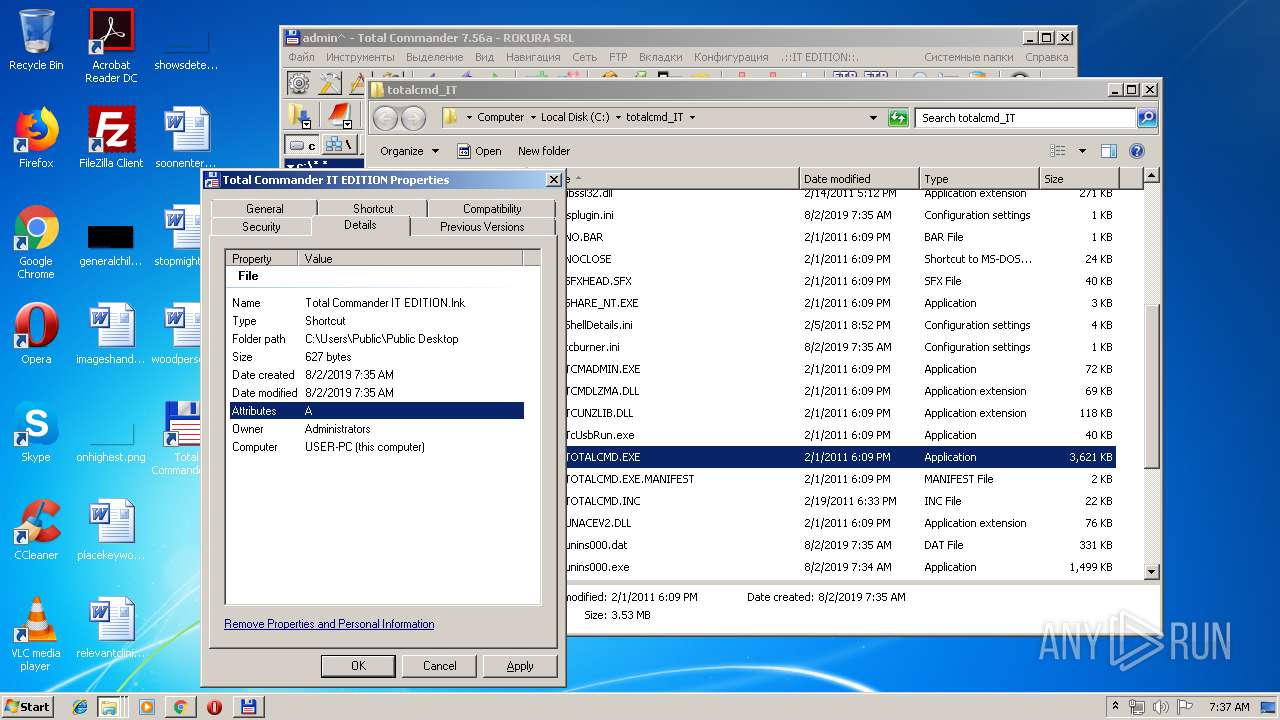
Task: Switch to the Compatibility tab
Action: [492, 208]
